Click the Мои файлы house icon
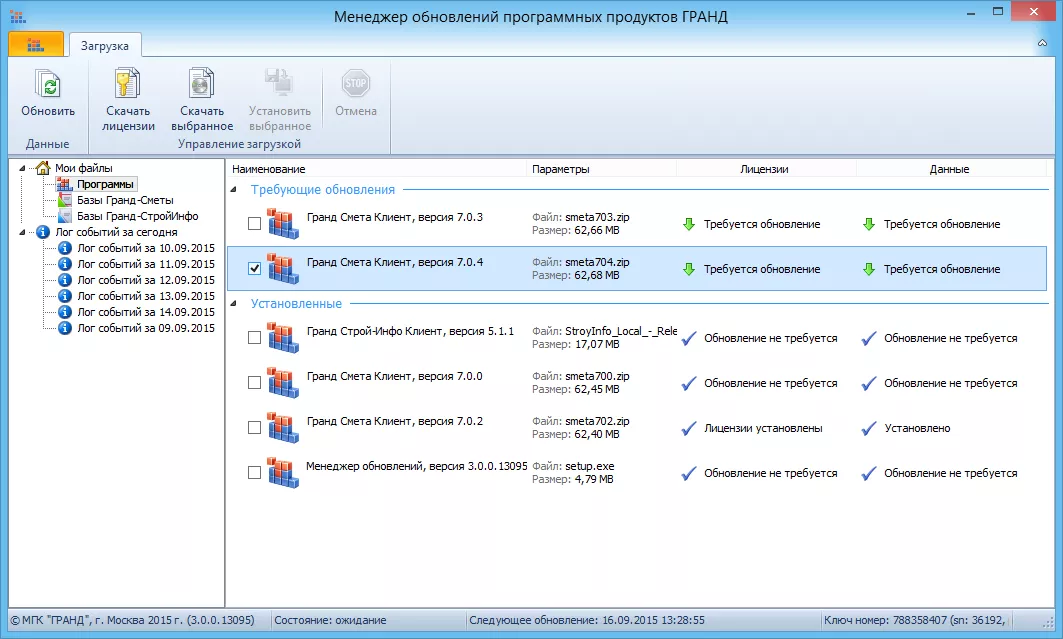The width and height of the screenshot is (1063, 639). click(x=43, y=167)
